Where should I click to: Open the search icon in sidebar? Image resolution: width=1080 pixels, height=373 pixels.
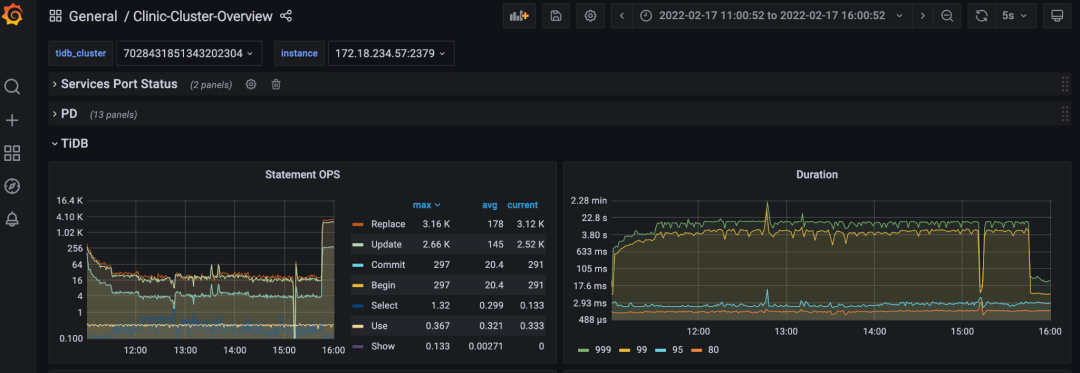12,87
